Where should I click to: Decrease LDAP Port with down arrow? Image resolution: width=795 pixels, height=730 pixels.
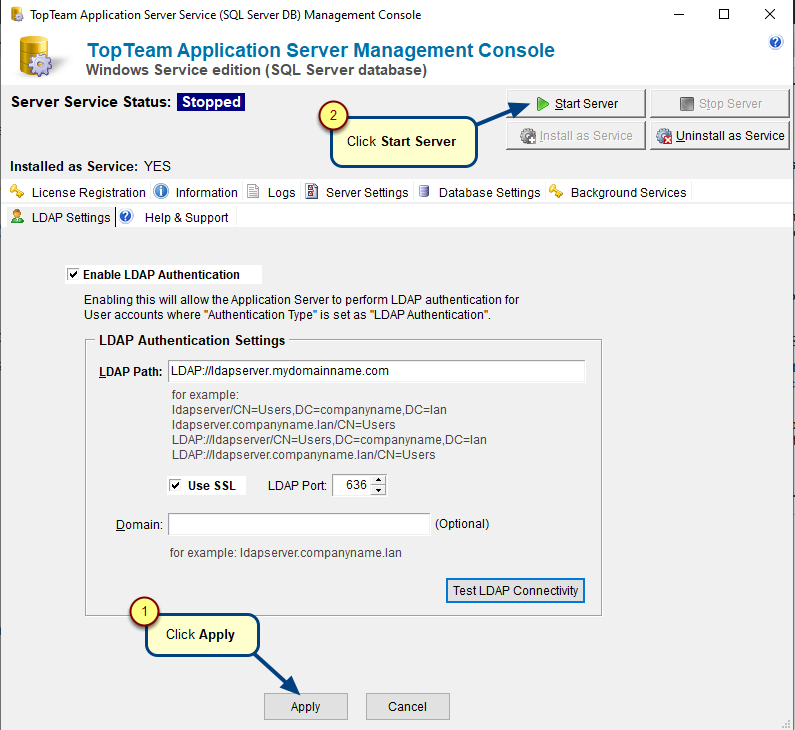[378, 490]
